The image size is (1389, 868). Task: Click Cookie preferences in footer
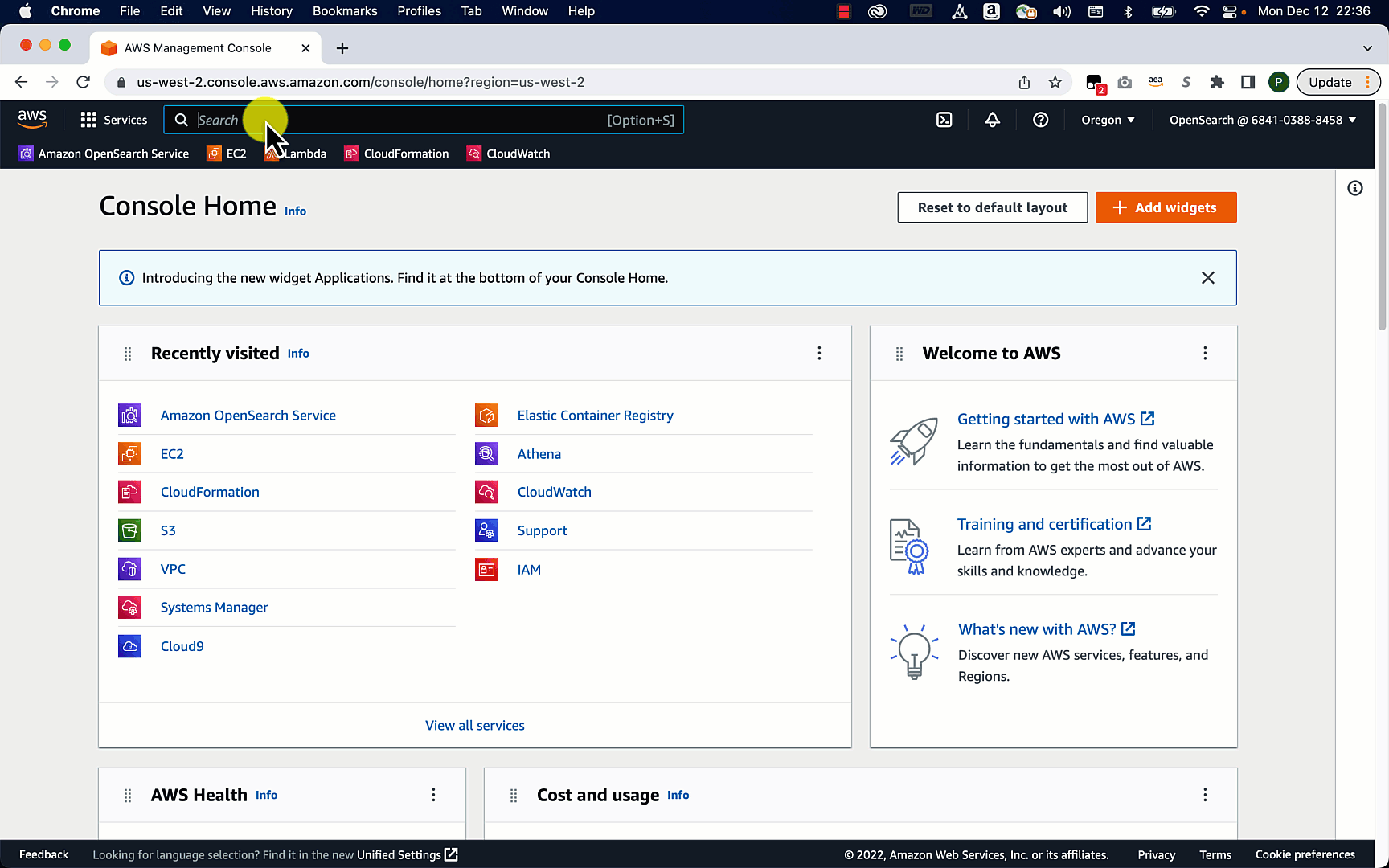(x=1305, y=854)
